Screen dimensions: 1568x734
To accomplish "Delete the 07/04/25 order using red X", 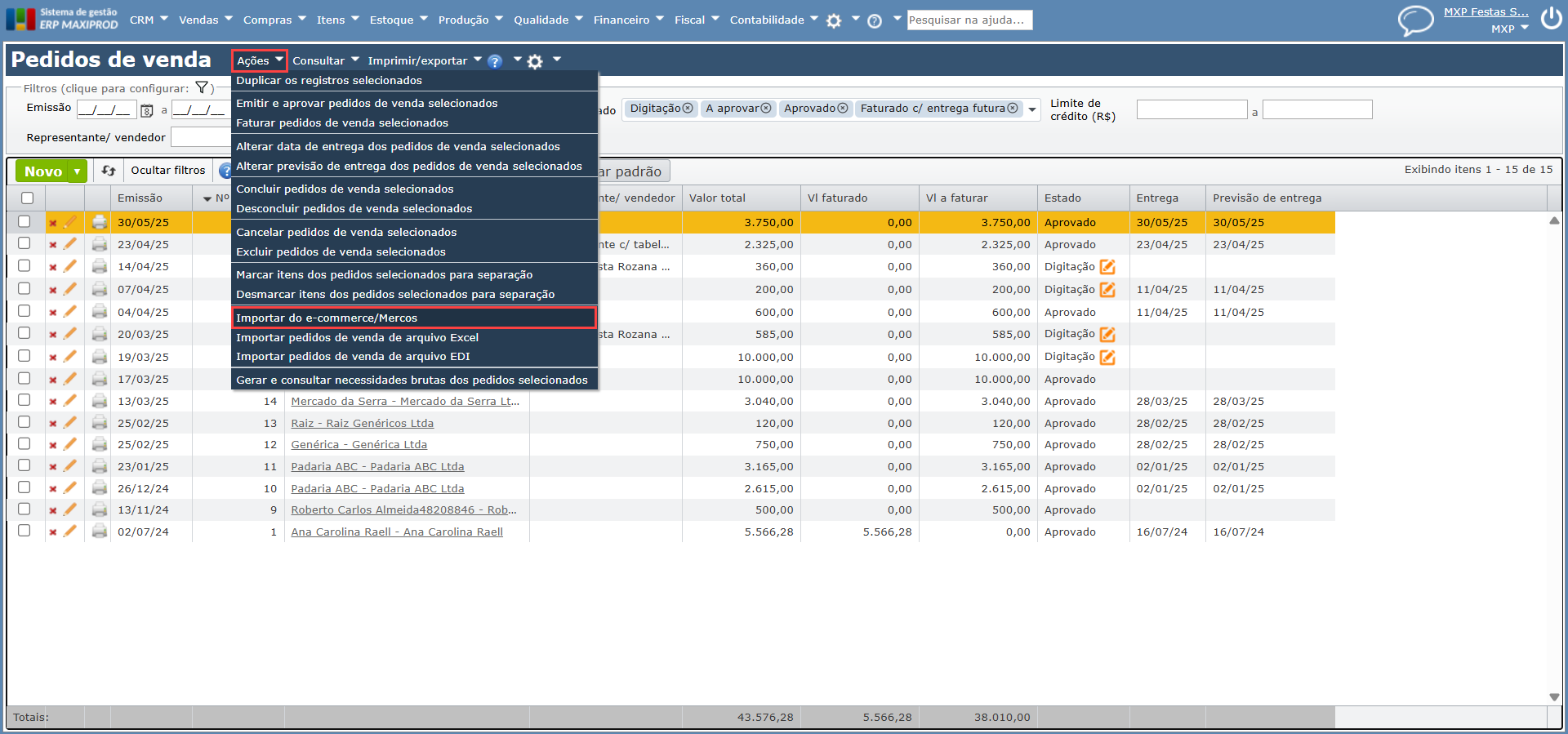I will [x=53, y=290].
